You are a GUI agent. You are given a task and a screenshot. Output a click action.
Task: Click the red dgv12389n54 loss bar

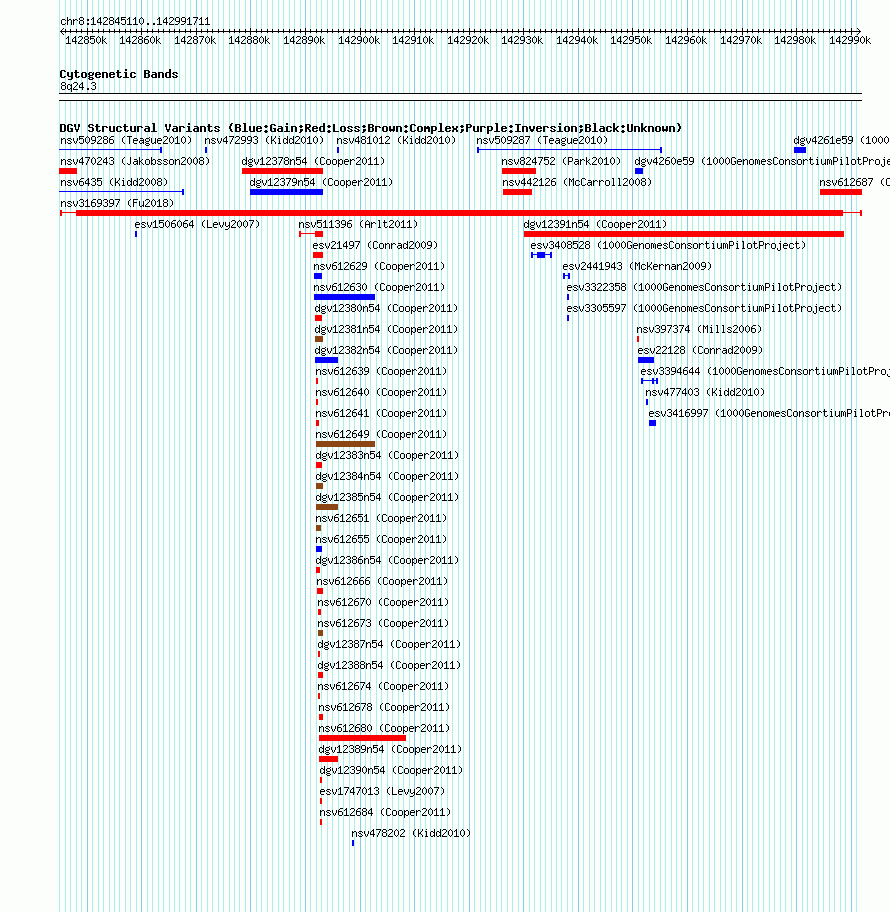(x=329, y=759)
